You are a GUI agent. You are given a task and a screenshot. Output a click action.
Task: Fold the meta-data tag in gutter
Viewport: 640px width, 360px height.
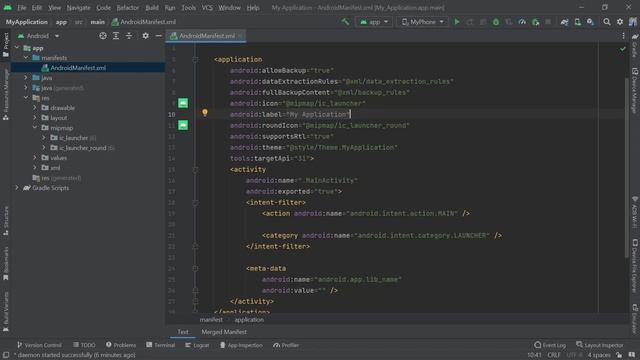(195, 268)
